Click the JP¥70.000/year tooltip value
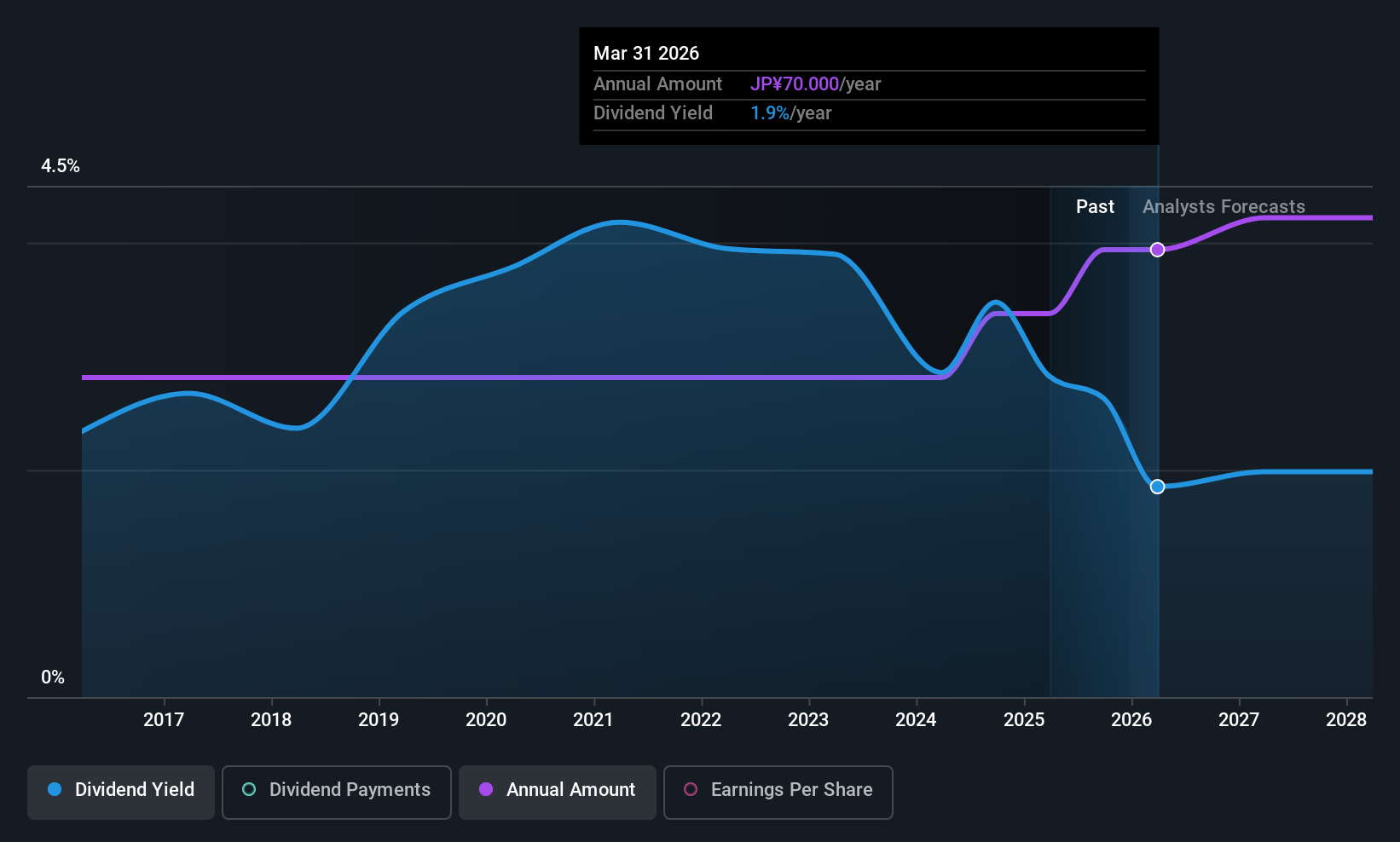The width and height of the screenshot is (1400, 842). pyautogui.click(x=815, y=84)
